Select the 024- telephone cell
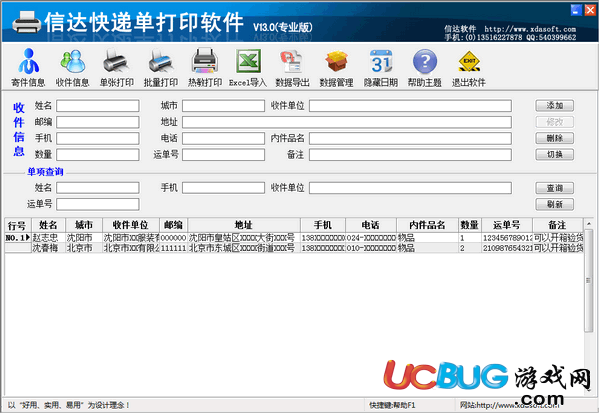The width and height of the screenshot is (600, 414). (371, 238)
